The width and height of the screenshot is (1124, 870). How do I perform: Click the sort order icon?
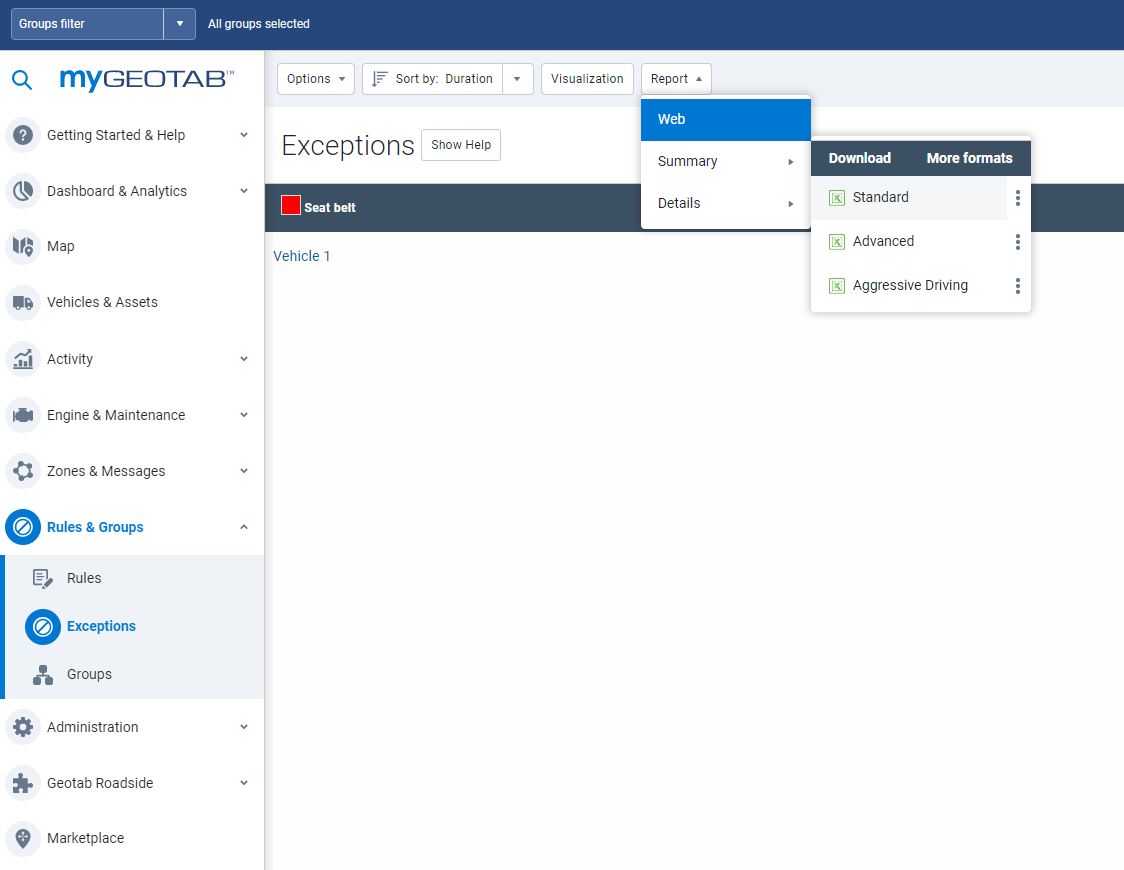379,79
